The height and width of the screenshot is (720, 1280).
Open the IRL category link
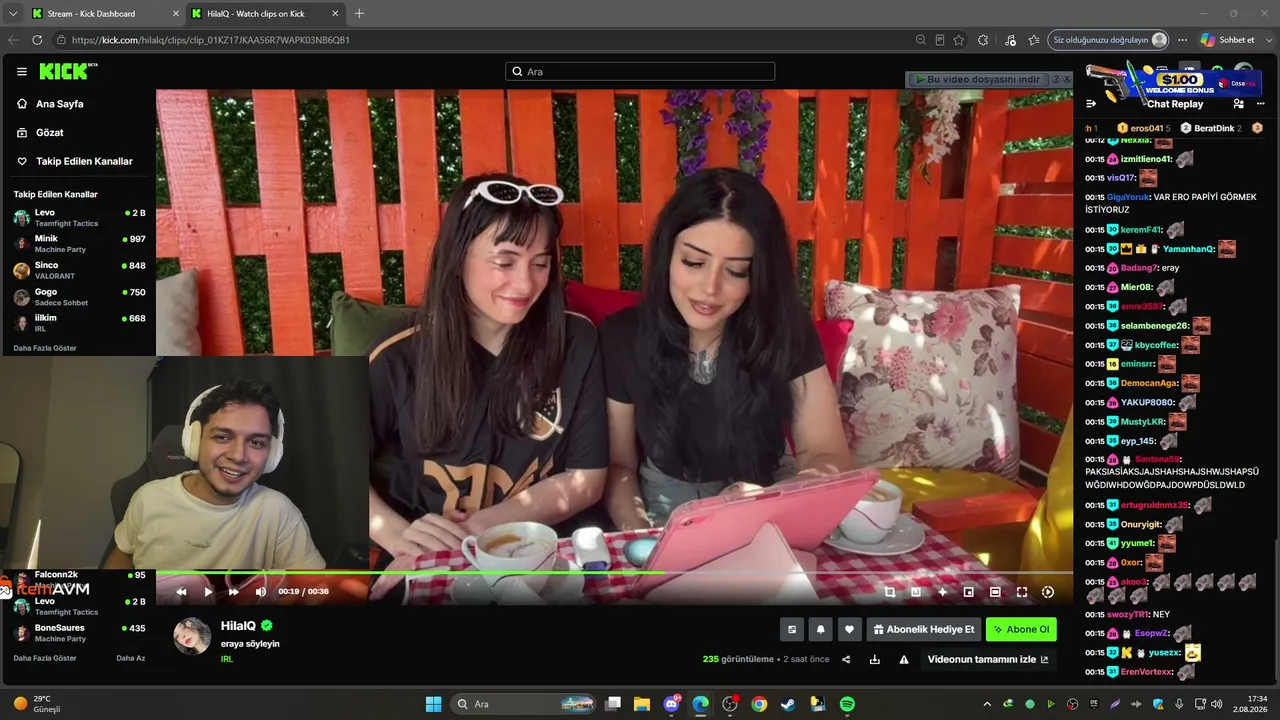227,659
